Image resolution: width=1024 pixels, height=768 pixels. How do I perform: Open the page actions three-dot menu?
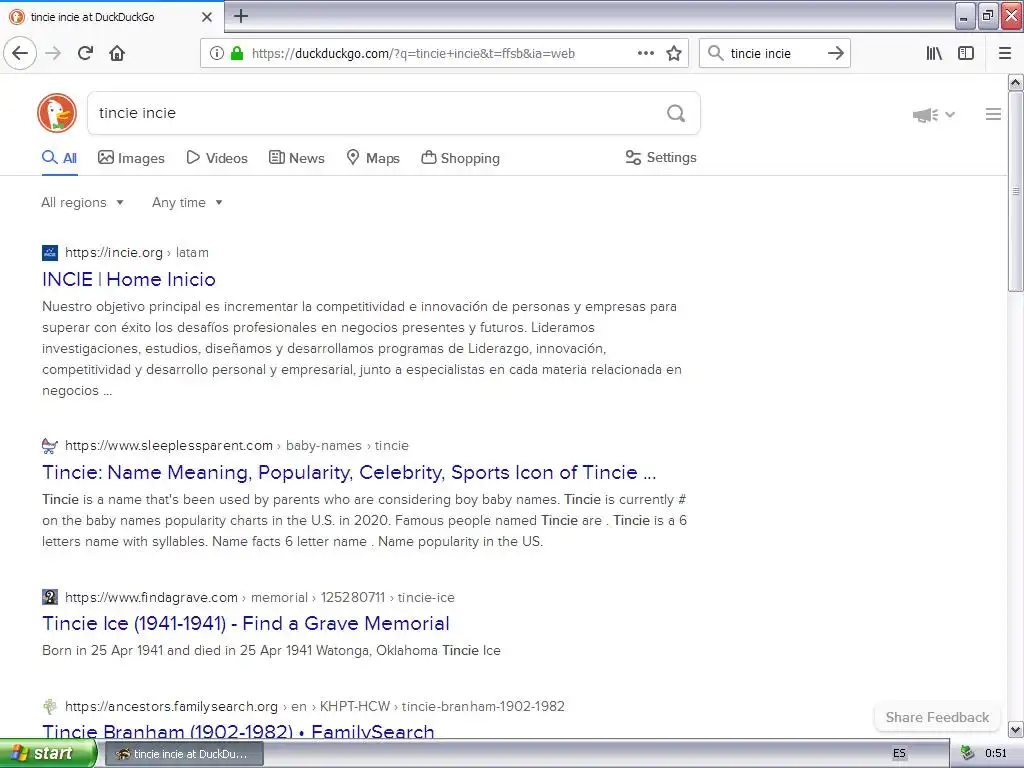pyautogui.click(x=646, y=53)
